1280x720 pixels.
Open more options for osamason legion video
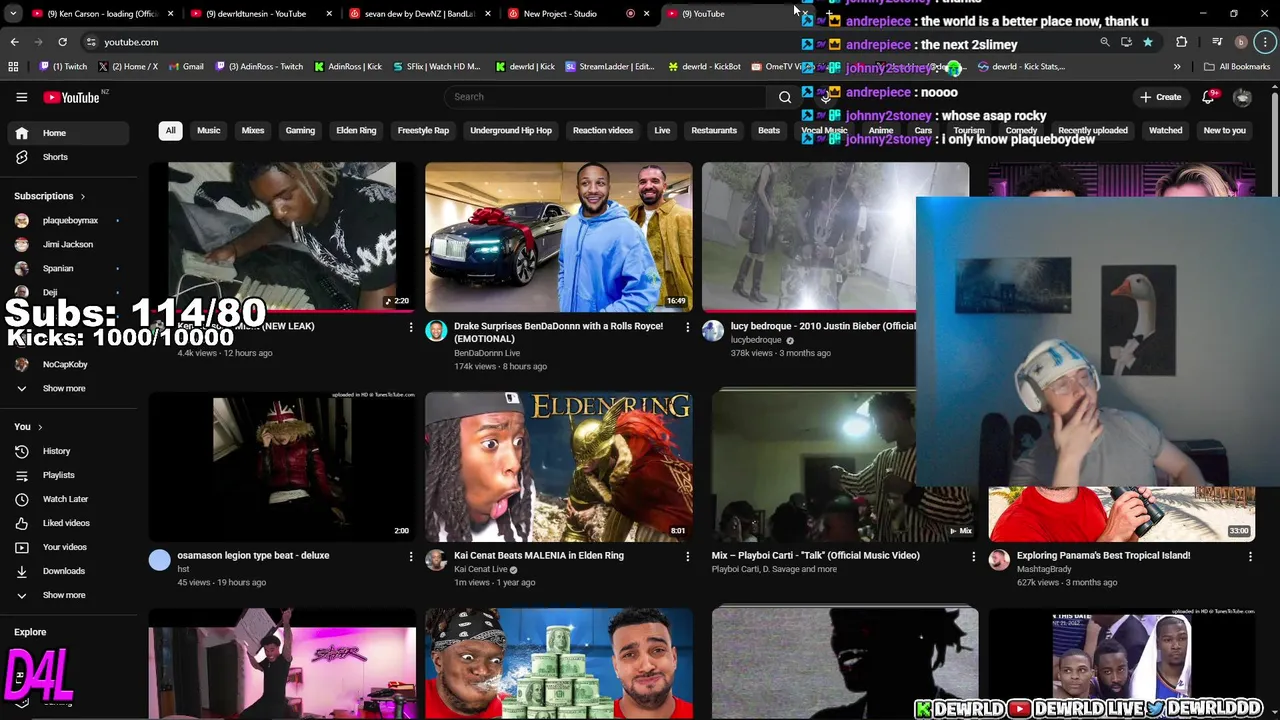(410, 556)
